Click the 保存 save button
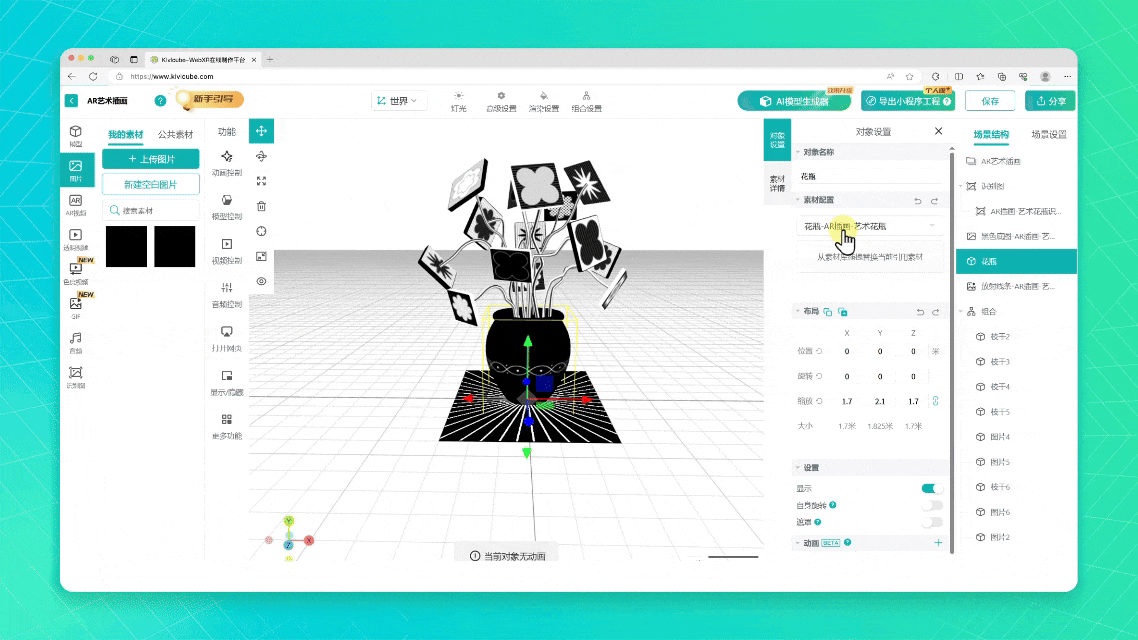 click(989, 101)
